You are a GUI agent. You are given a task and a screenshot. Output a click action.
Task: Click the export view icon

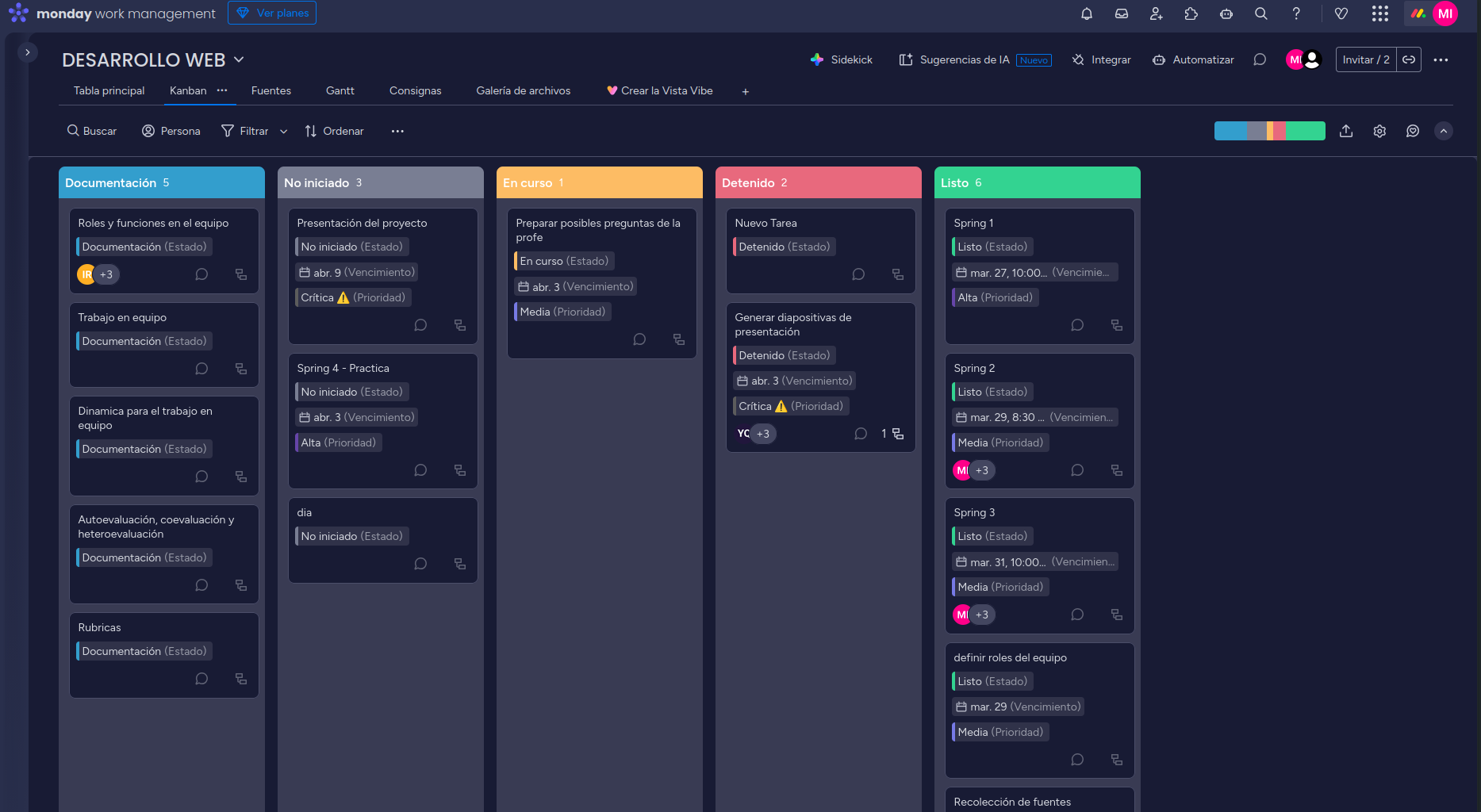(1346, 131)
